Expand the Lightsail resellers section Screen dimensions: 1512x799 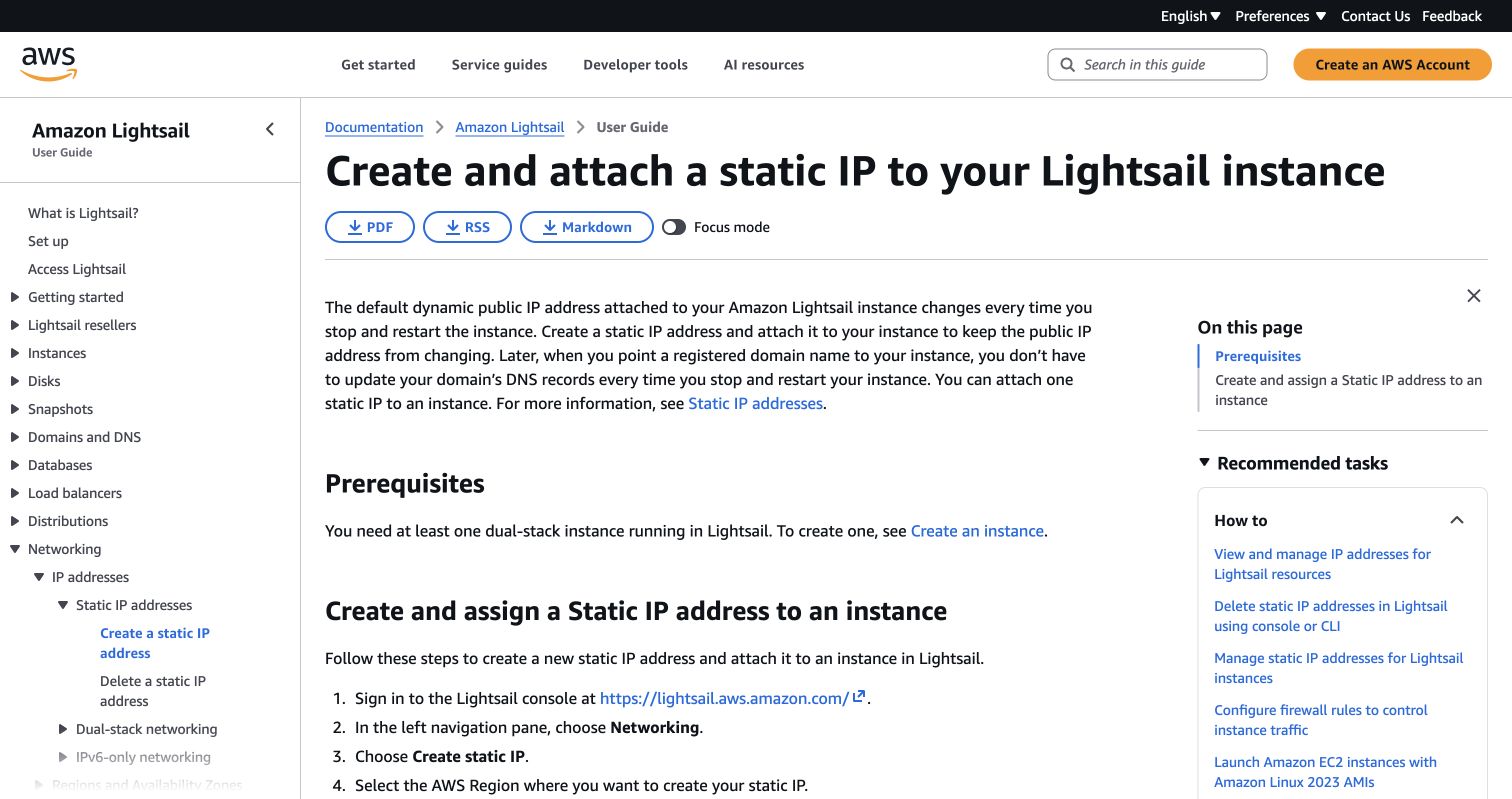pyautogui.click(x=15, y=325)
